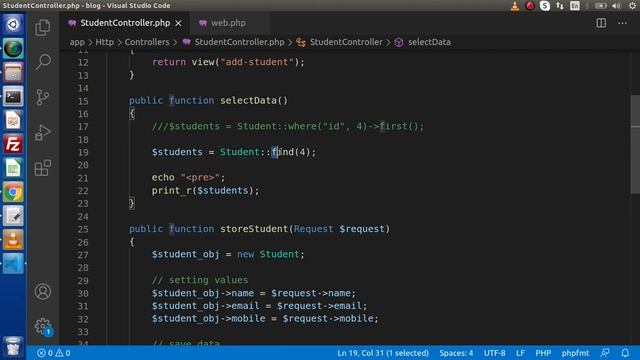Open the Explorer view in activity bar

pyautogui.click(x=42, y=28)
